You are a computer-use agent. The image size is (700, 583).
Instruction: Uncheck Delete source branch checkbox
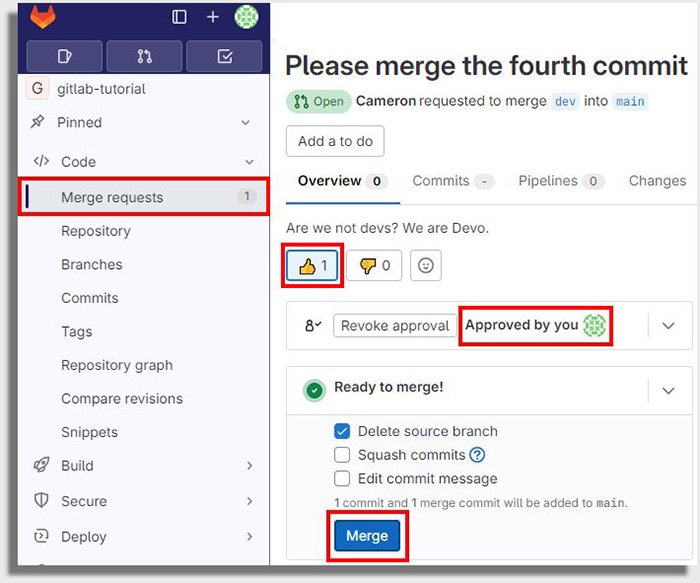tap(342, 431)
